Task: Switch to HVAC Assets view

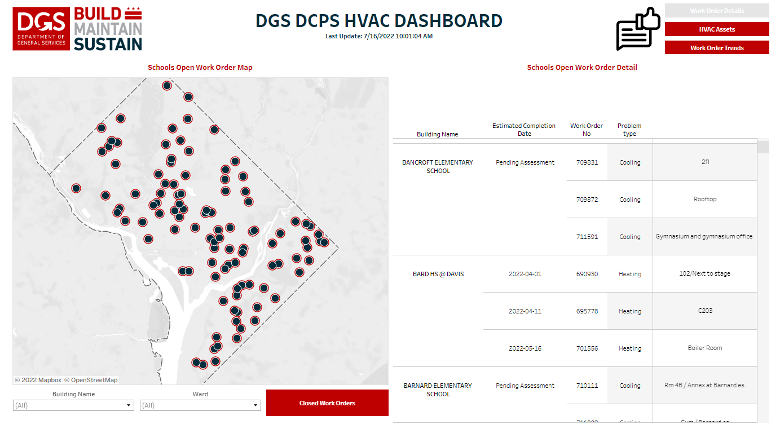Action: (717, 29)
